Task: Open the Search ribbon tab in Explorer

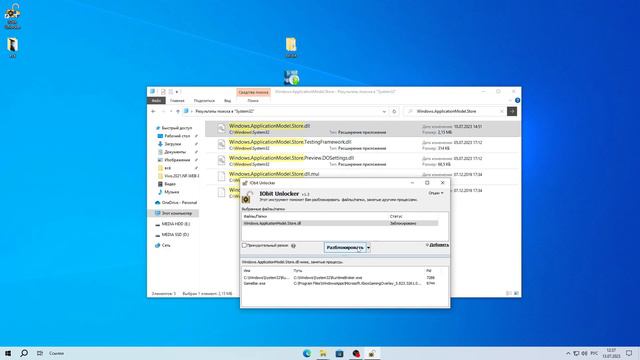Action: pyautogui.click(x=253, y=100)
